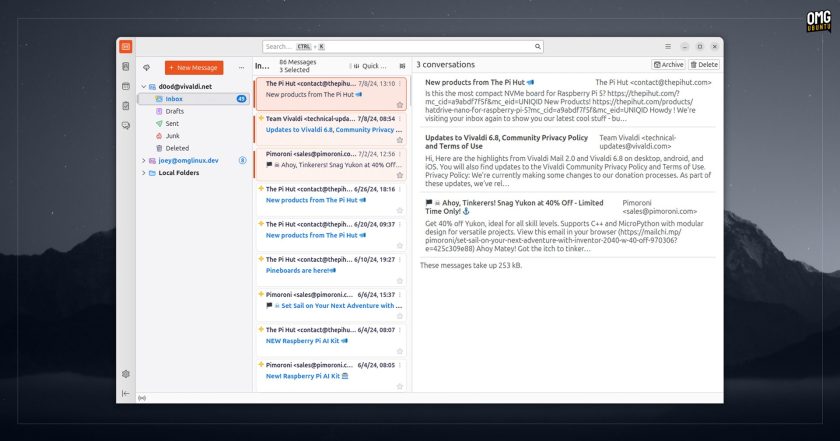This screenshot has width=840, height=441.
Task: Star the Pineboards are here message
Action: point(400,281)
